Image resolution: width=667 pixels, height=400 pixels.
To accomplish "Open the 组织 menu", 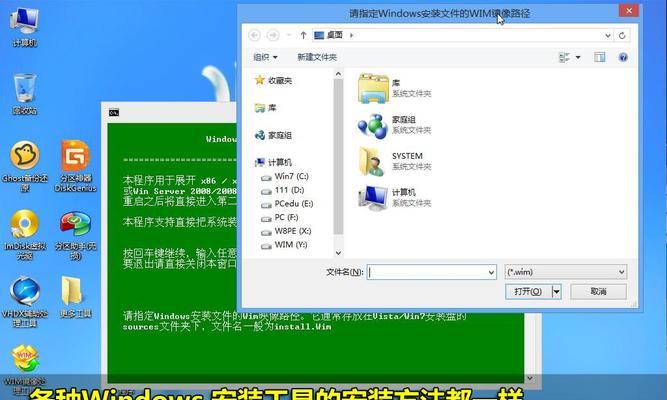I will click(265, 57).
